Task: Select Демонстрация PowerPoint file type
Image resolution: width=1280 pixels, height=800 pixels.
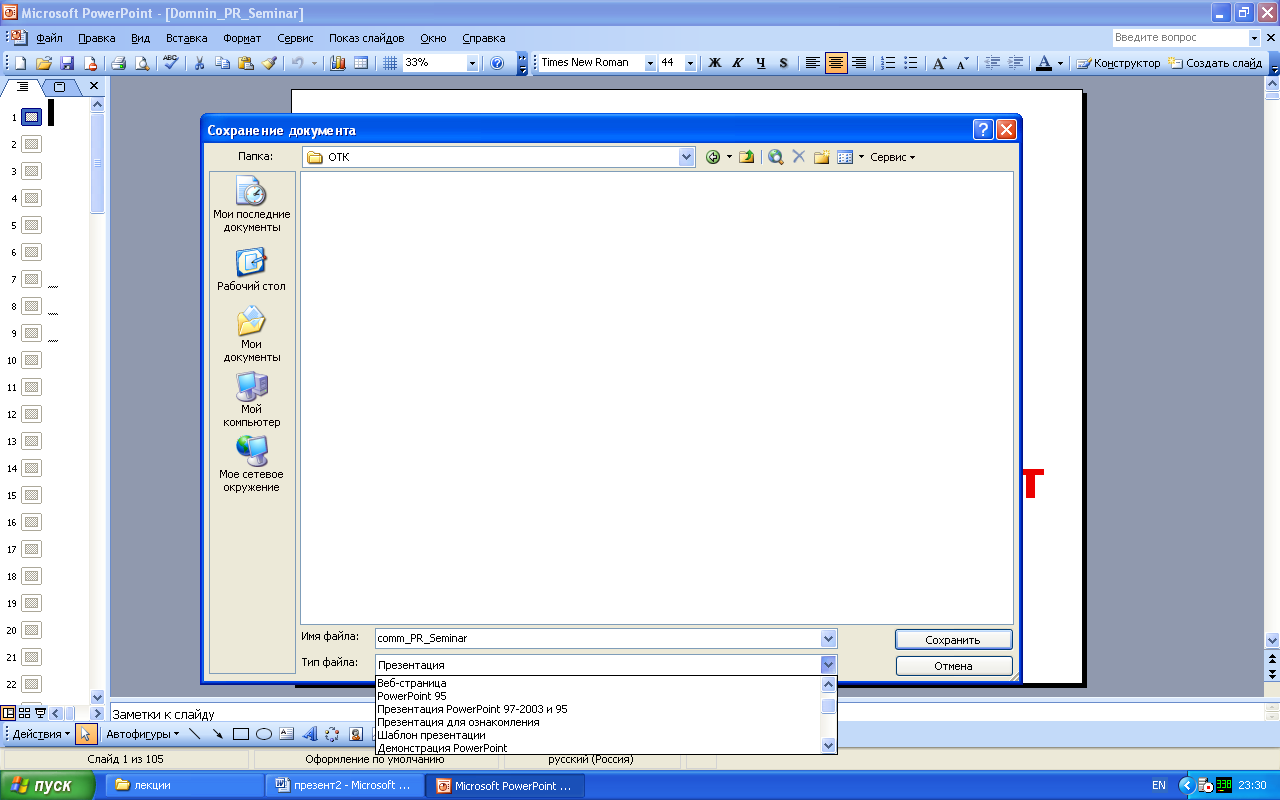Action: coord(598,748)
